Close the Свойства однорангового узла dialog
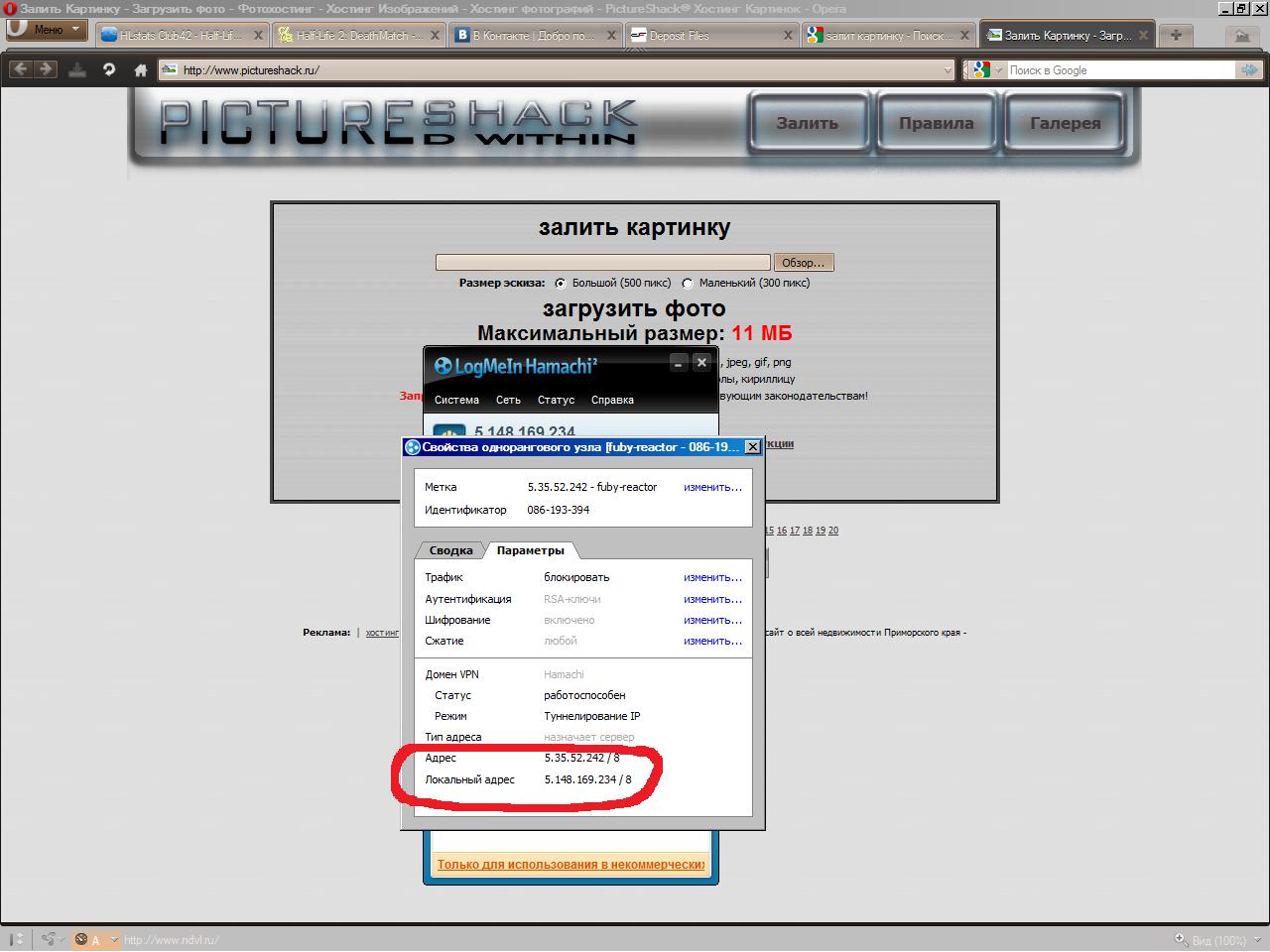This screenshot has height=952, width=1270. pos(753,447)
